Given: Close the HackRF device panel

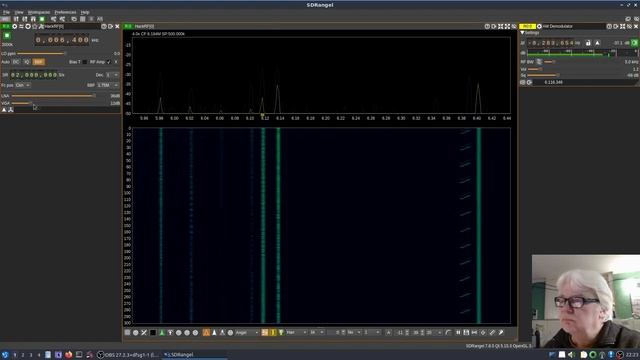Looking at the screenshot, I should [117, 26].
